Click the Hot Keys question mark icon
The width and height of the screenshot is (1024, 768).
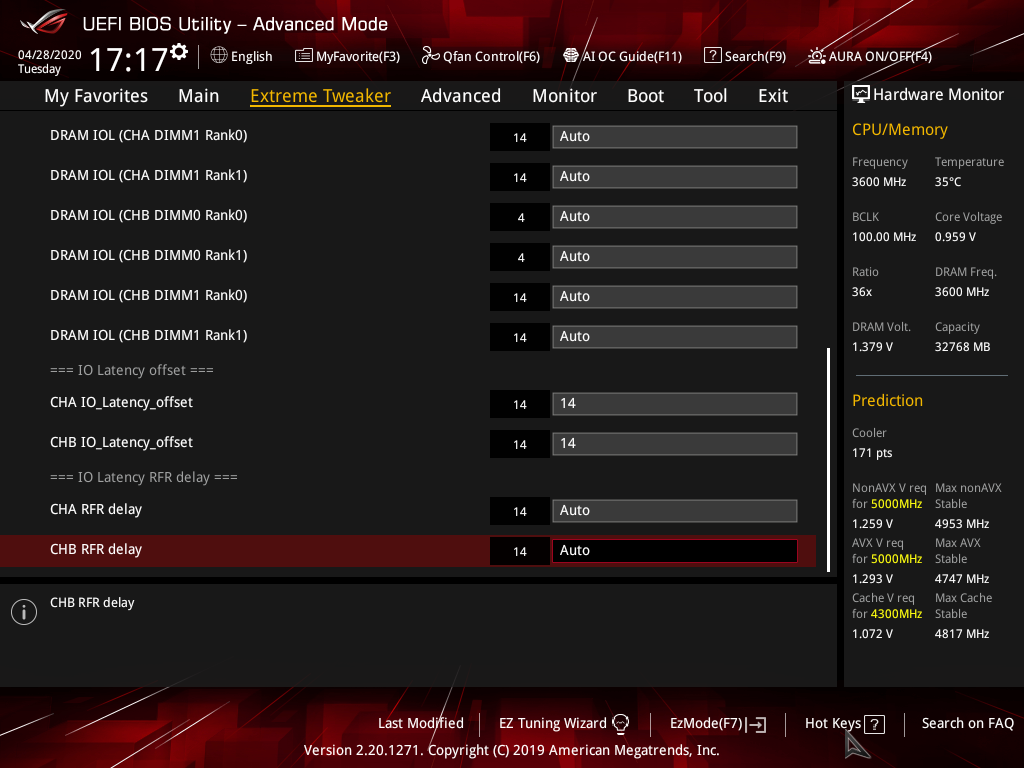(x=874, y=724)
